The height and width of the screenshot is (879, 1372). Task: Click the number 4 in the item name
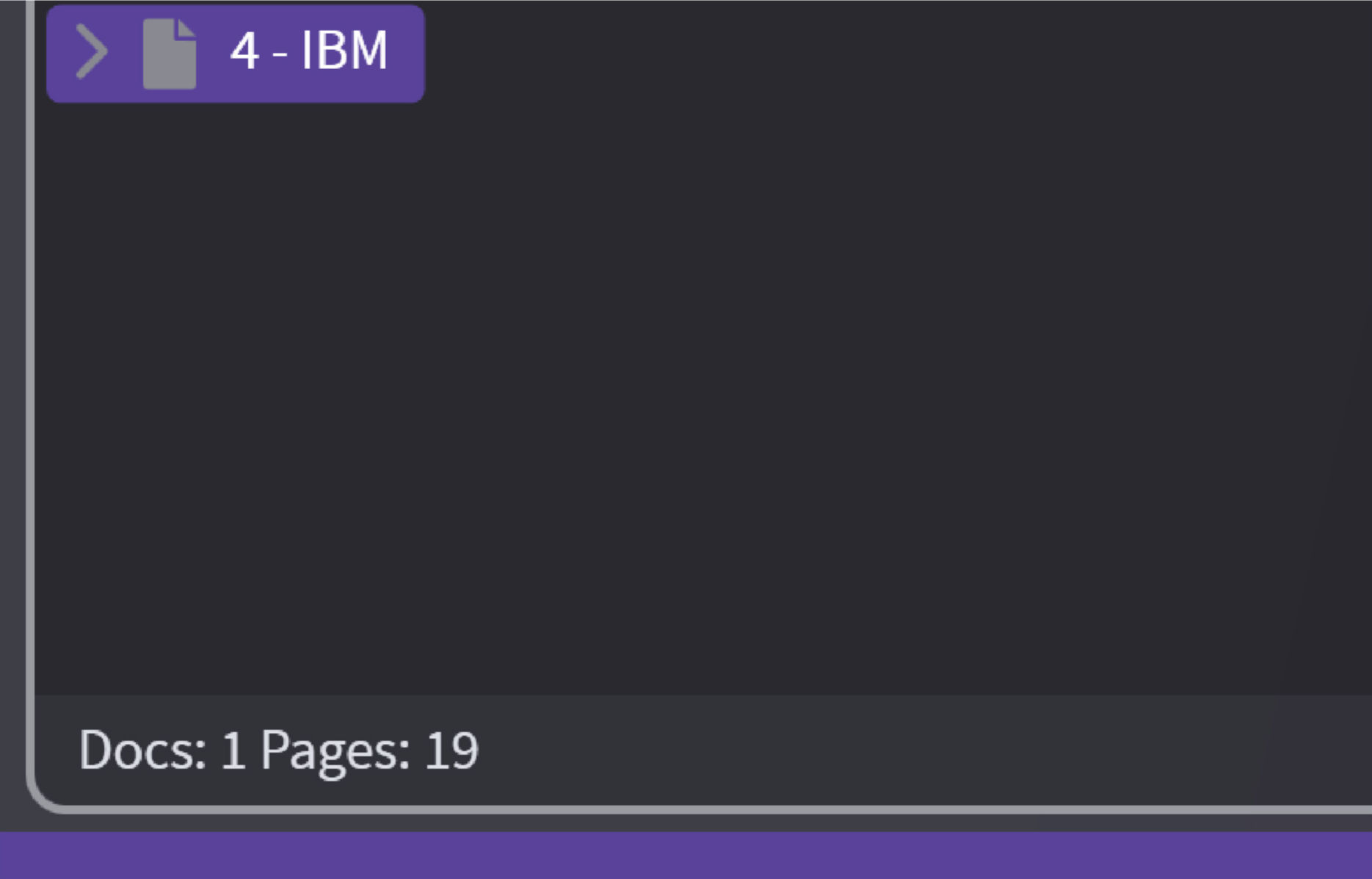tap(244, 51)
